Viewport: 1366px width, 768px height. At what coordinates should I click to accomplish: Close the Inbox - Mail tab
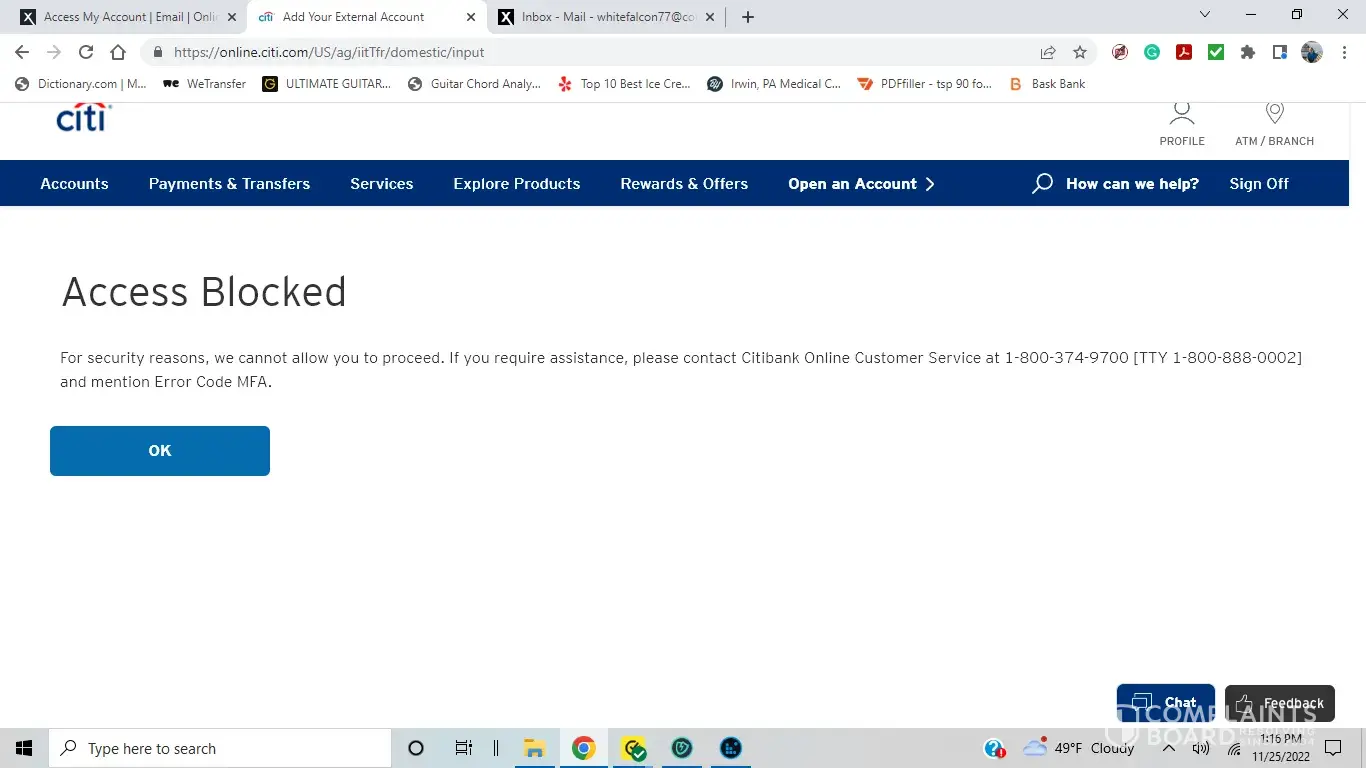click(x=710, y=17)
